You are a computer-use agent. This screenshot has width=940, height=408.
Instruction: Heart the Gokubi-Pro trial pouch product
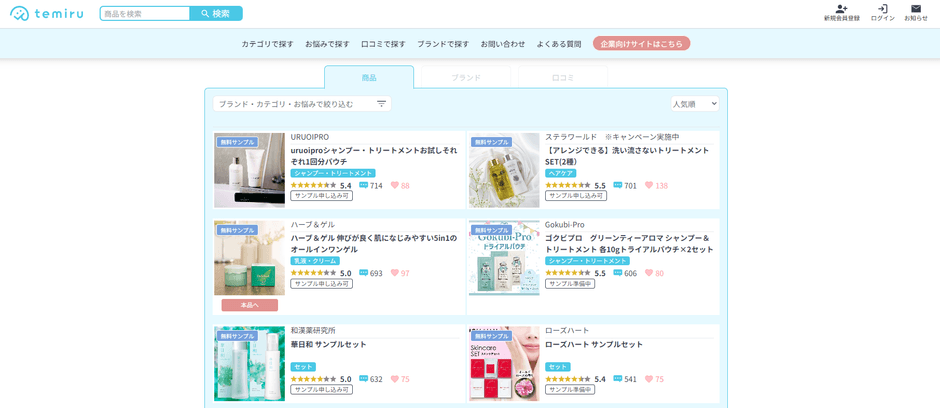pyautogui.click(x=649, y=273)
